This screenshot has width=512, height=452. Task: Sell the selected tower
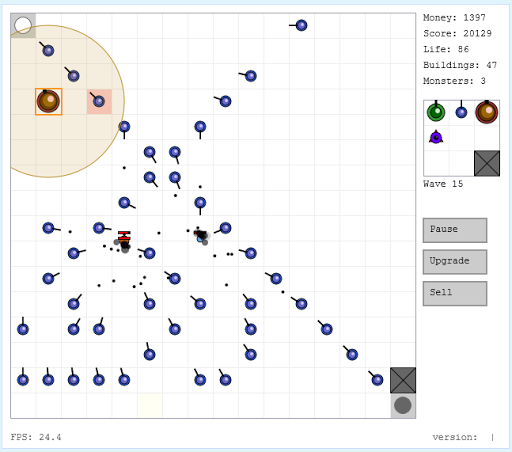click(x=455, y=293)
